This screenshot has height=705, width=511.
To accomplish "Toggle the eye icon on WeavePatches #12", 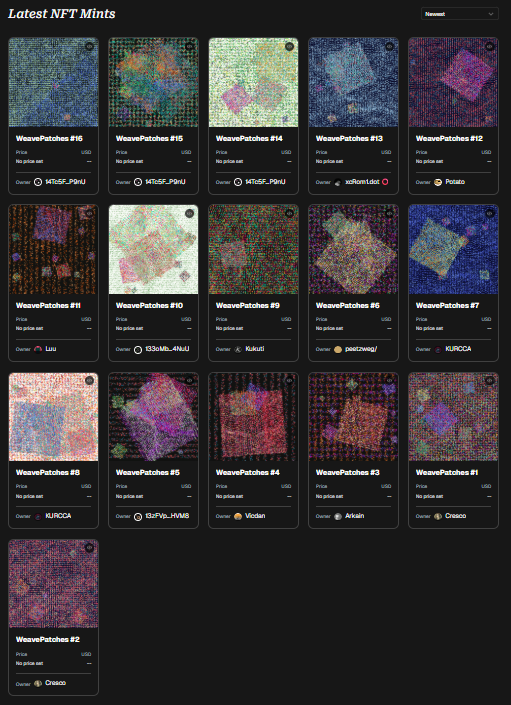I will pos(489,46).
